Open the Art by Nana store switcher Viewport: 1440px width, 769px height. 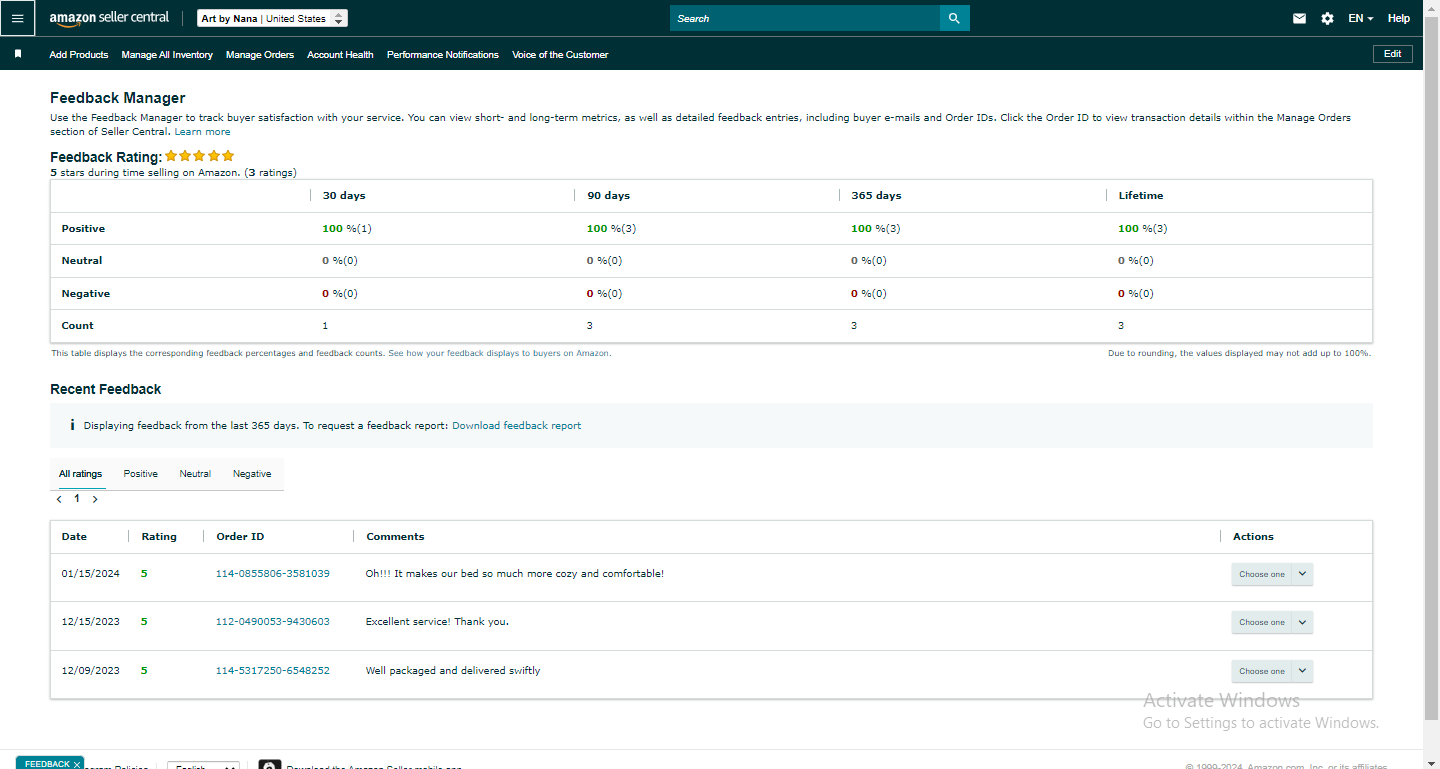tap(272, 18)
